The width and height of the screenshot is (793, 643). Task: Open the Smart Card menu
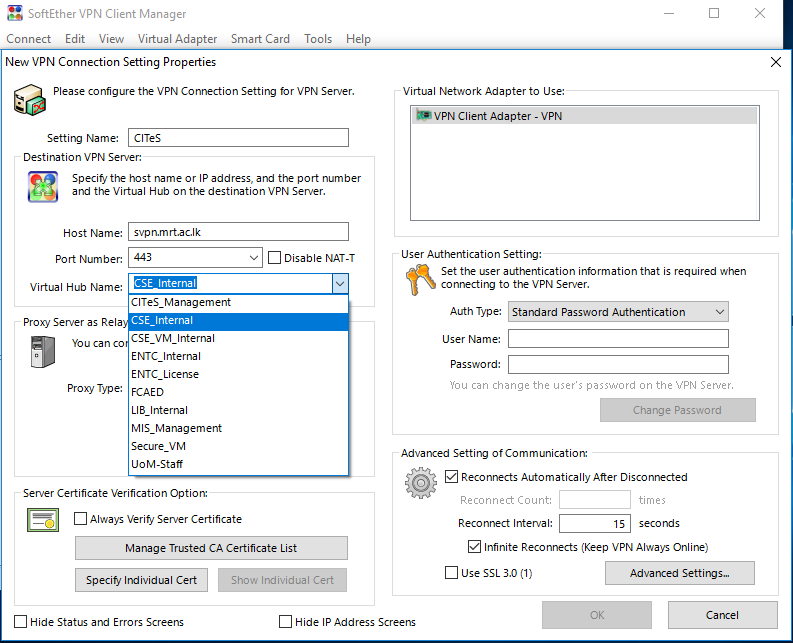(x=260, y=39)
